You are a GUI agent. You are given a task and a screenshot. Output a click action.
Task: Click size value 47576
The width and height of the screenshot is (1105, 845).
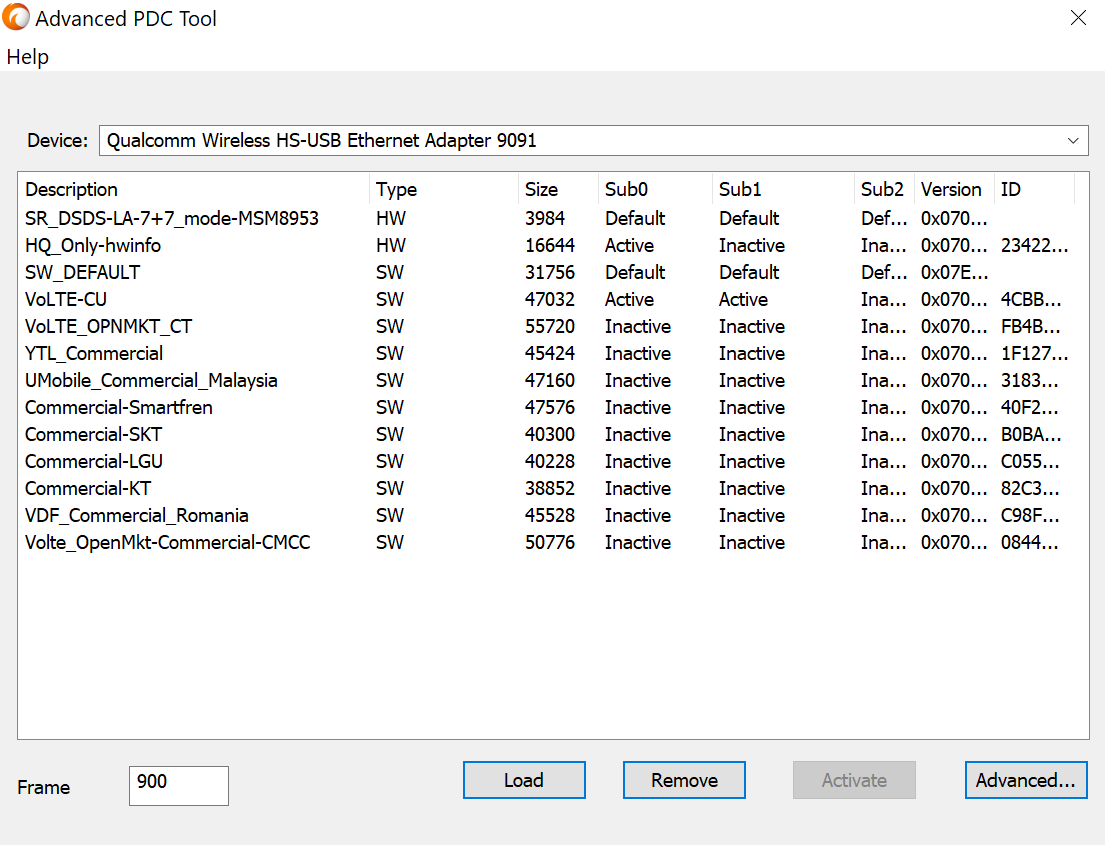pos(550,407)
